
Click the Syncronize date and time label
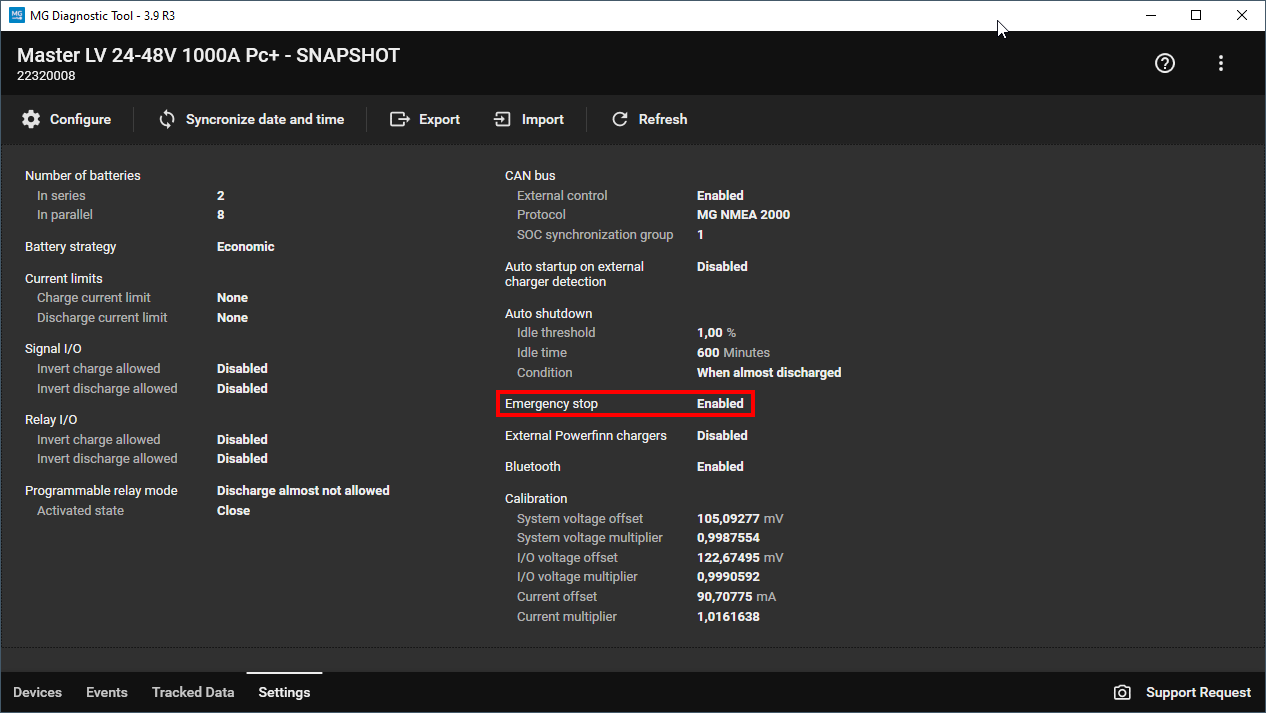tap(265, 119)
